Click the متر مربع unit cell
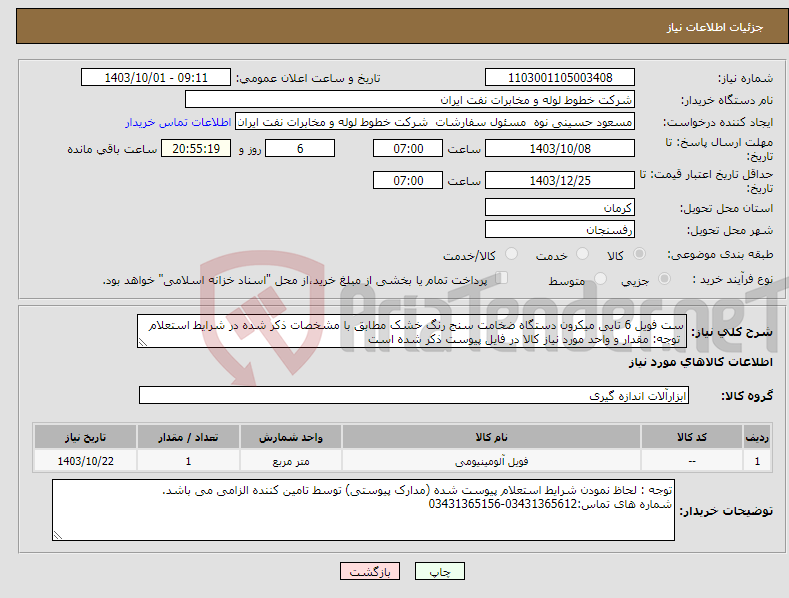The image size is (789, 598). (x=291, y=461)
